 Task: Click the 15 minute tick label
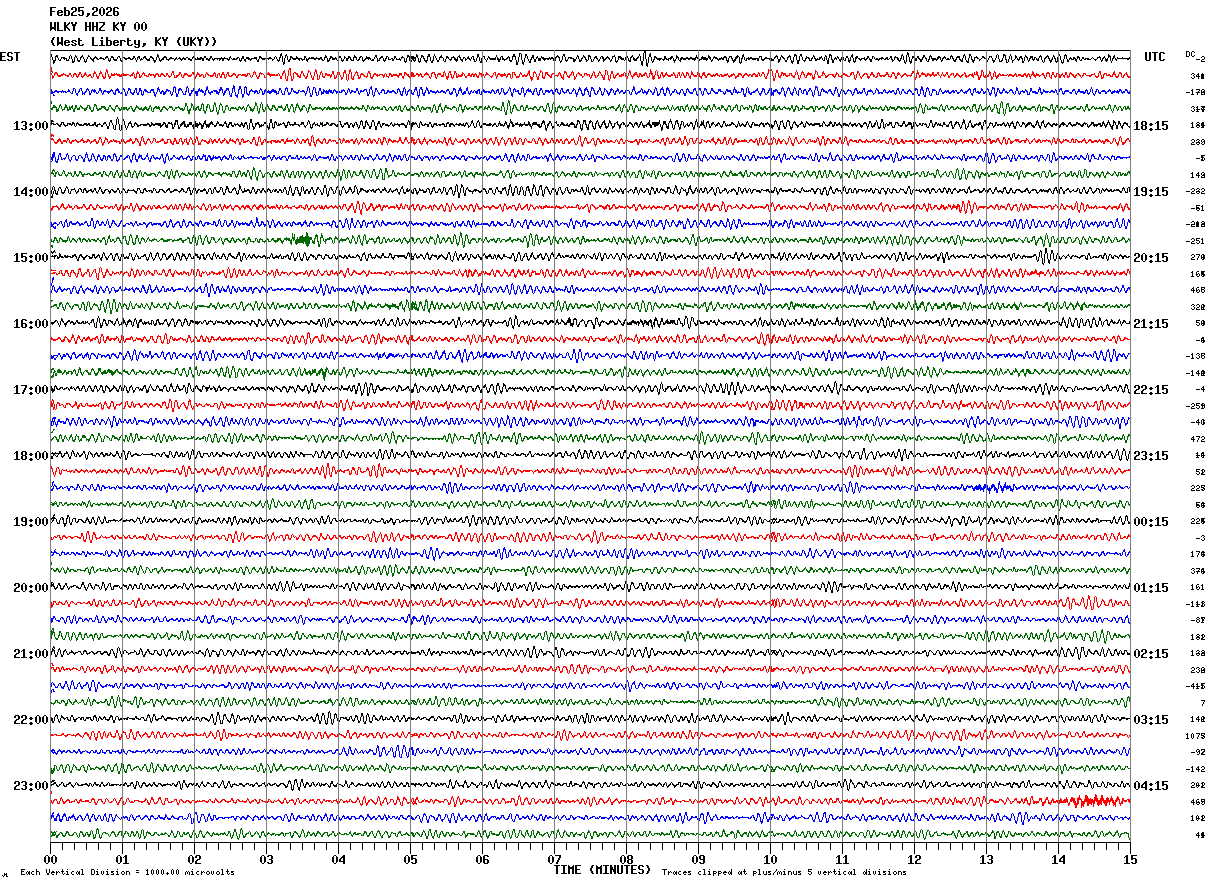[x=1130, y=859]
